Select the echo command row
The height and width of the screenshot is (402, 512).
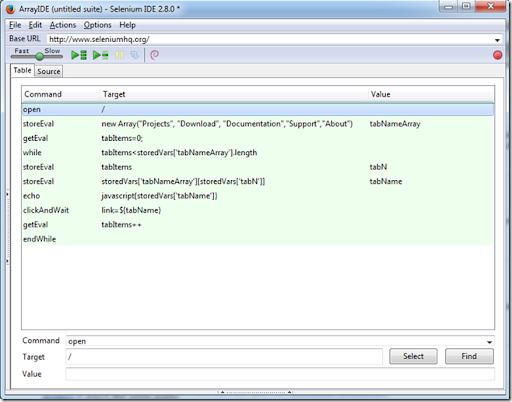coord(258,196)
